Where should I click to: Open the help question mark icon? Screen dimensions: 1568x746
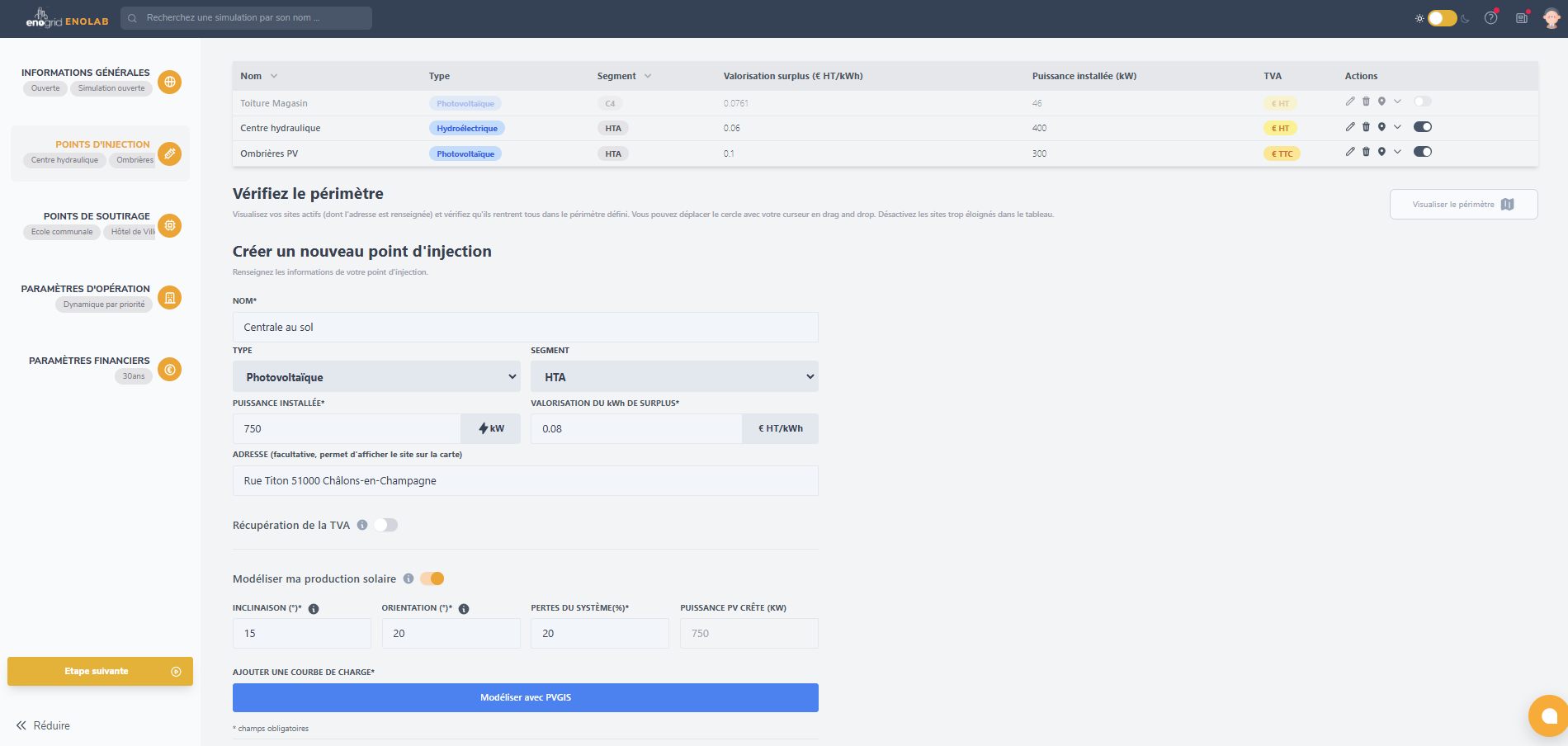(1490, 18)
